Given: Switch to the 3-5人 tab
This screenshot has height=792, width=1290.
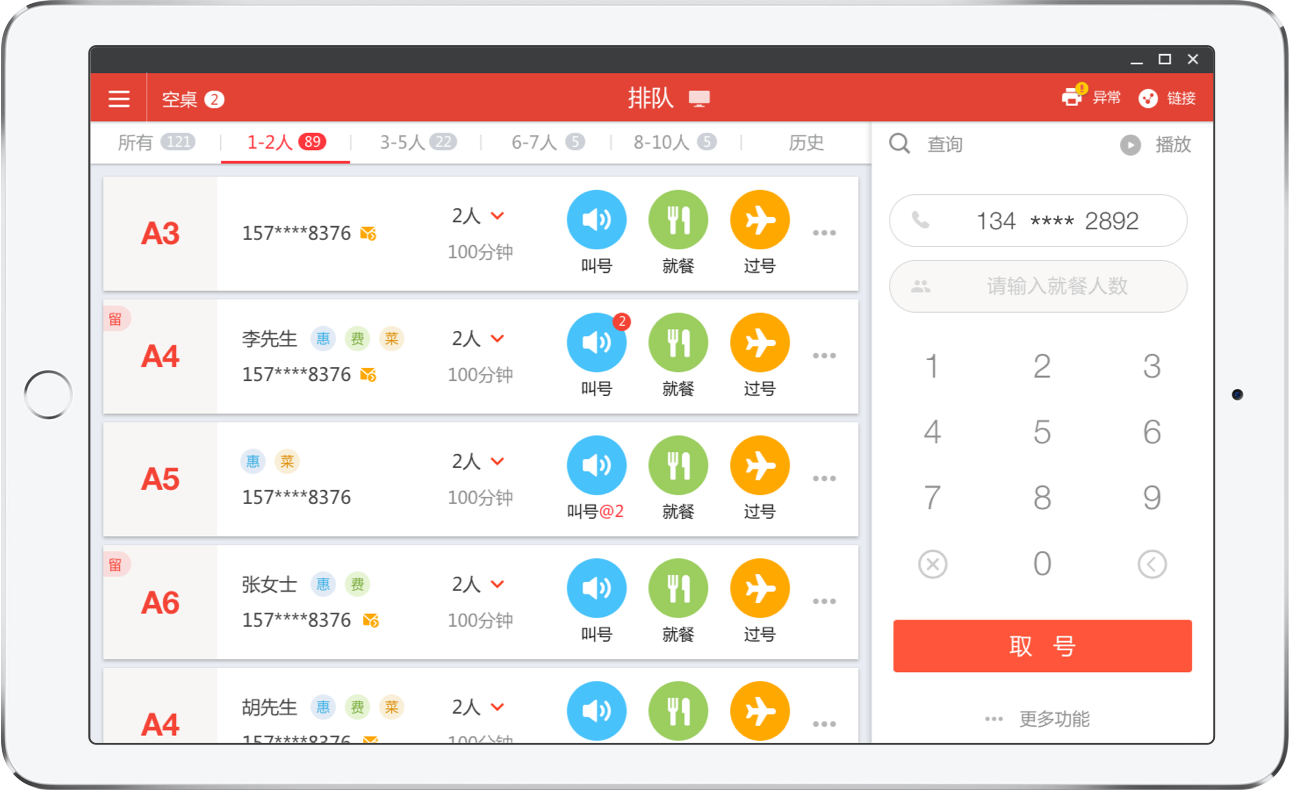Looking at the screenshot, I should point(417,142).
